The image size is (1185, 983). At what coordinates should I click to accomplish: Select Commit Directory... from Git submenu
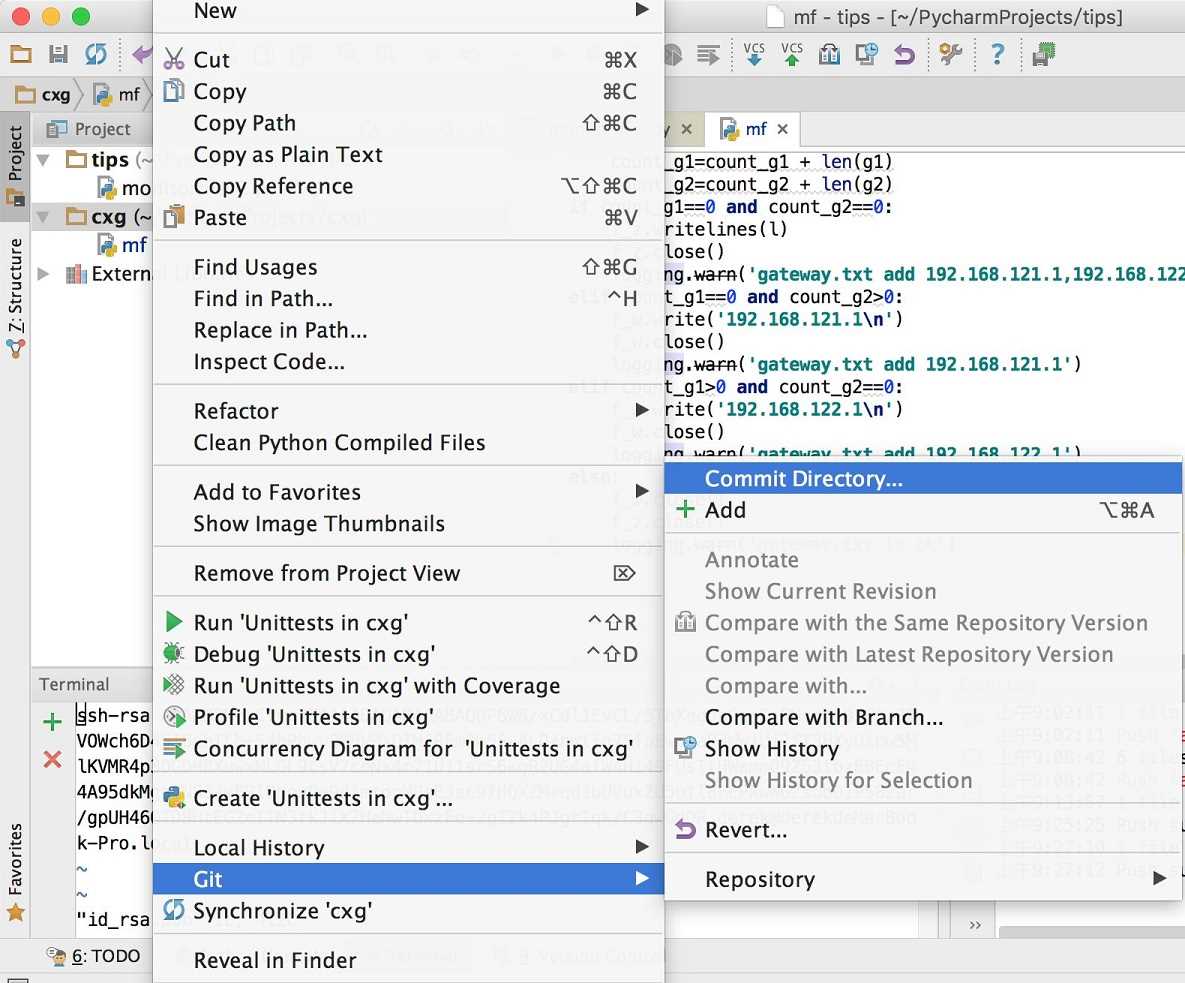point(803,479)
